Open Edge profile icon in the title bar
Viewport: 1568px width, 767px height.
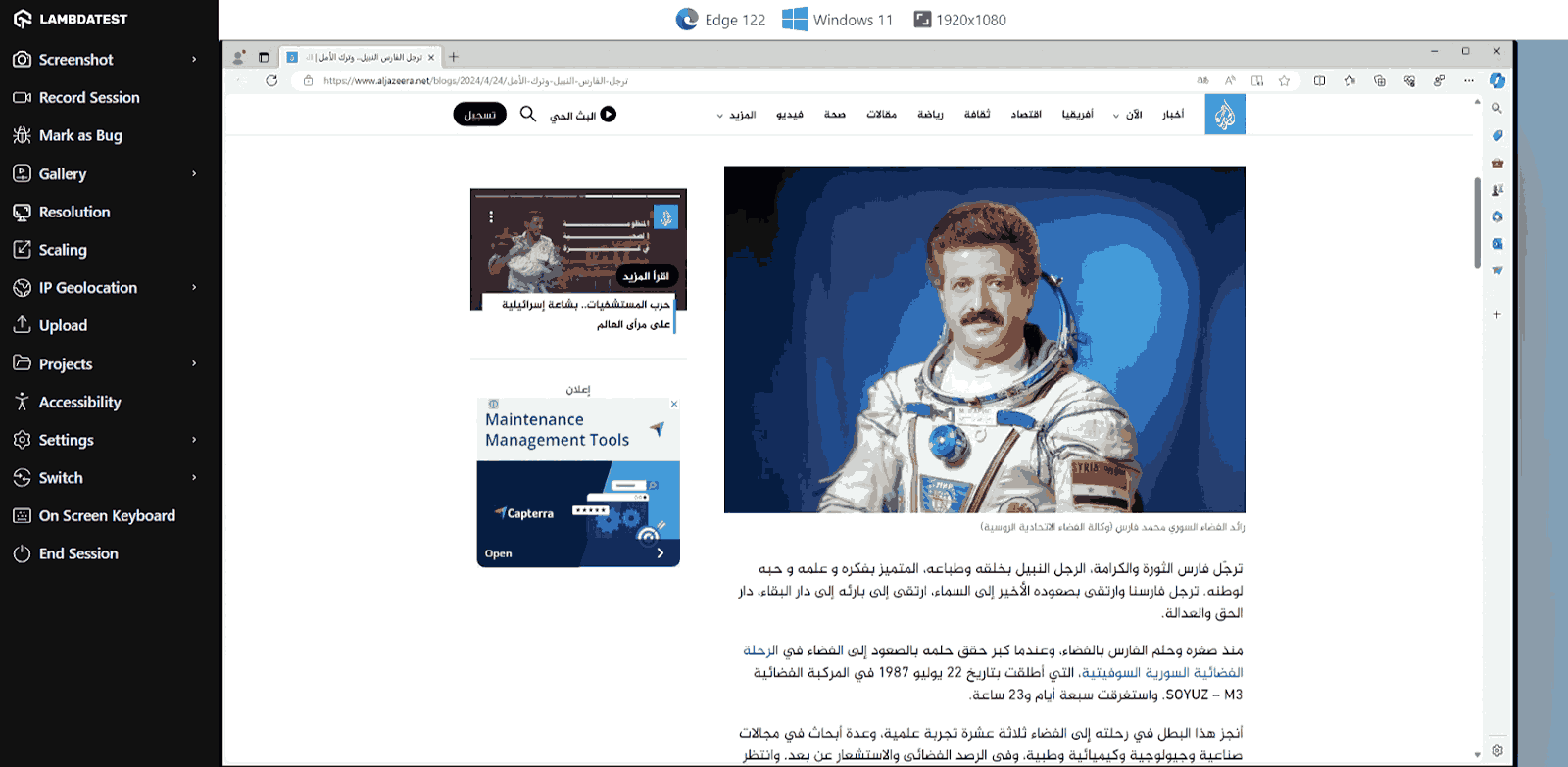pyautogui.click(x=239, y=57)
